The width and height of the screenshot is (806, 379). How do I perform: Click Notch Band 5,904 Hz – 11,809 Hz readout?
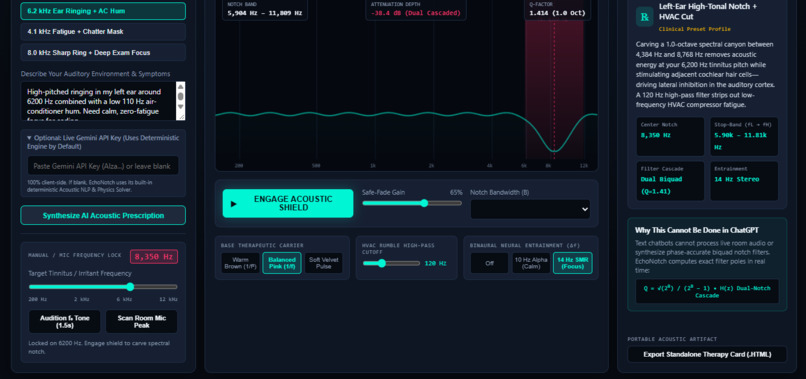click(x=265, y=9)
